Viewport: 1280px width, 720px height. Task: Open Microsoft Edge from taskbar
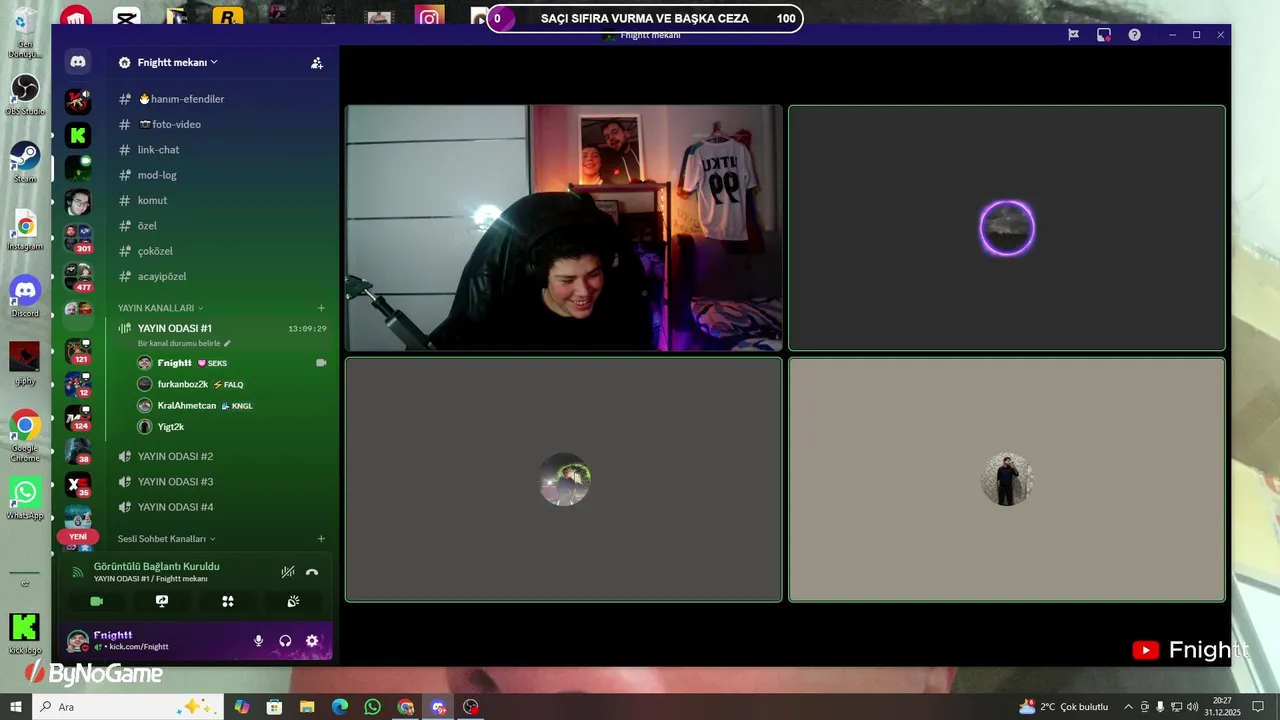(340, 707)
